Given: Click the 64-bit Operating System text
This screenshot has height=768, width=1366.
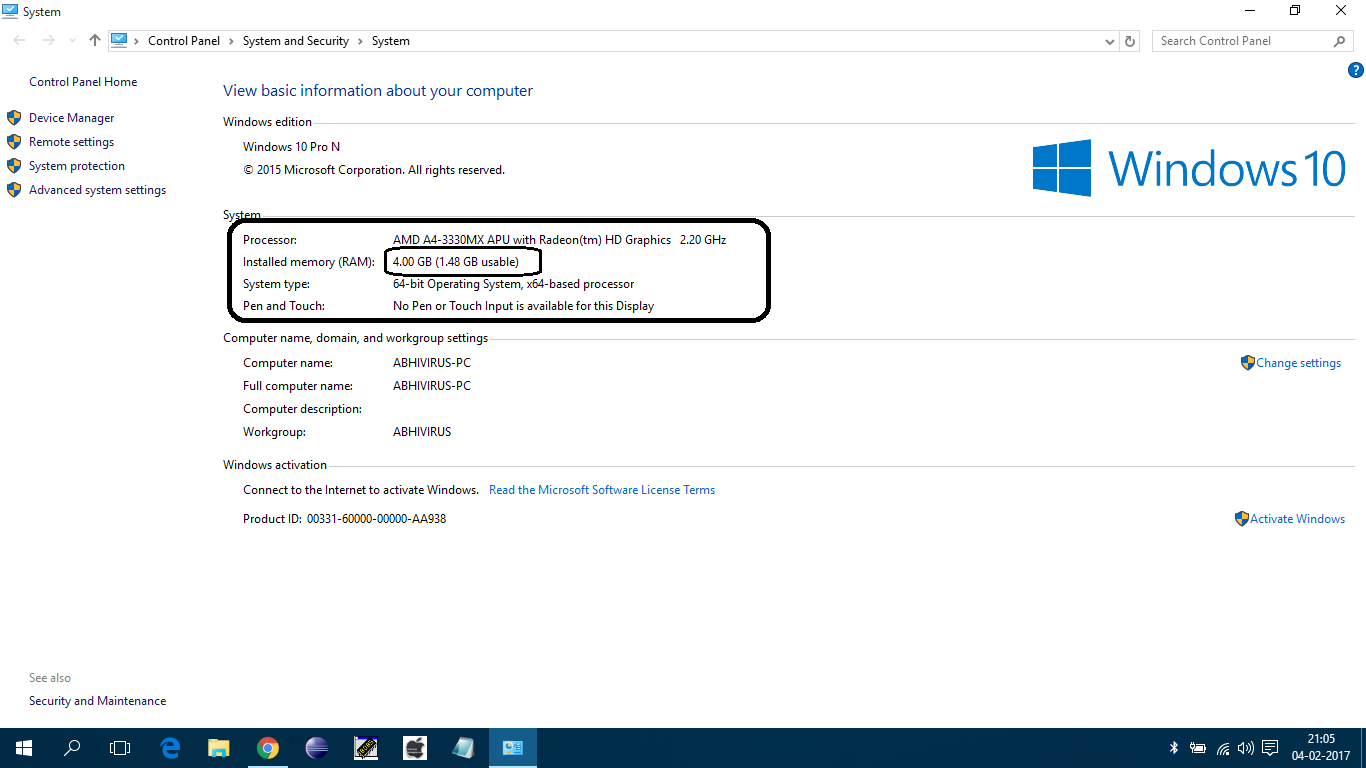Looking at the screenshot, I should (514, 284).
